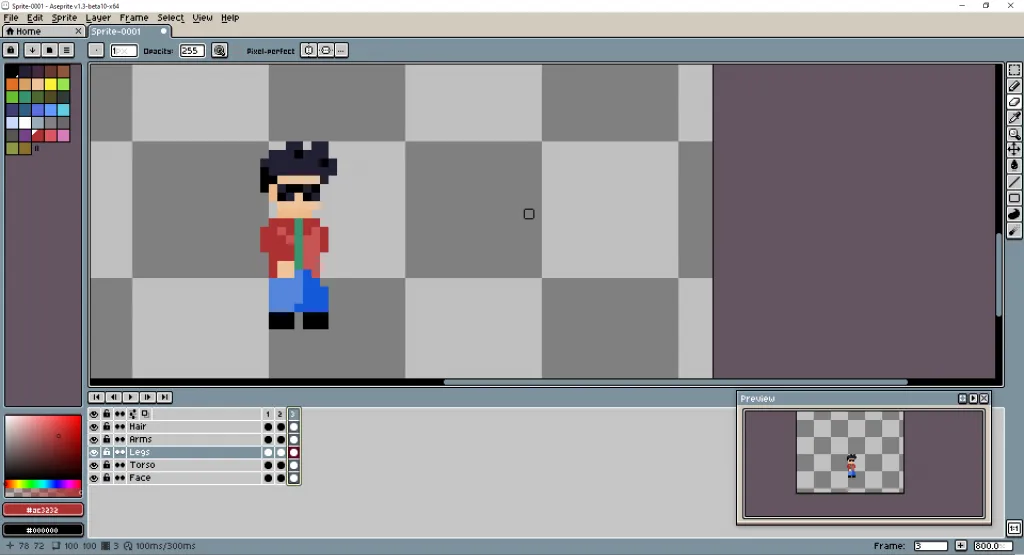The image size is (1024, 555).
Task: Go to last frame
Action: (164, 397)
